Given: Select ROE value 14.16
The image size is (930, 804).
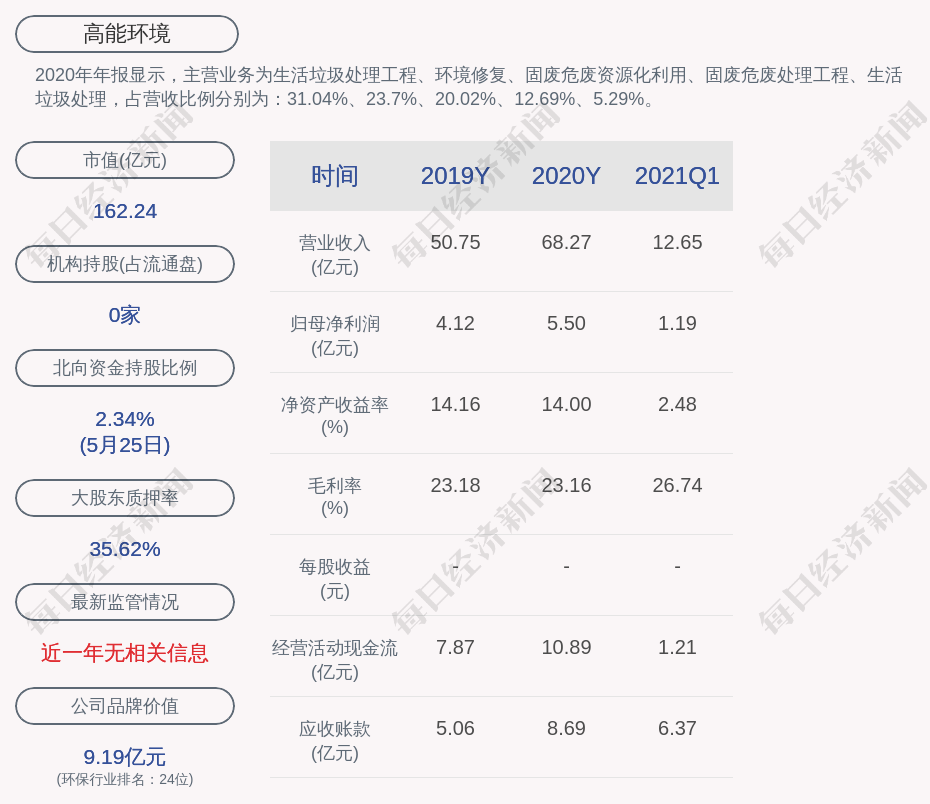Looking at the screenshot, I should coord(455,404).
